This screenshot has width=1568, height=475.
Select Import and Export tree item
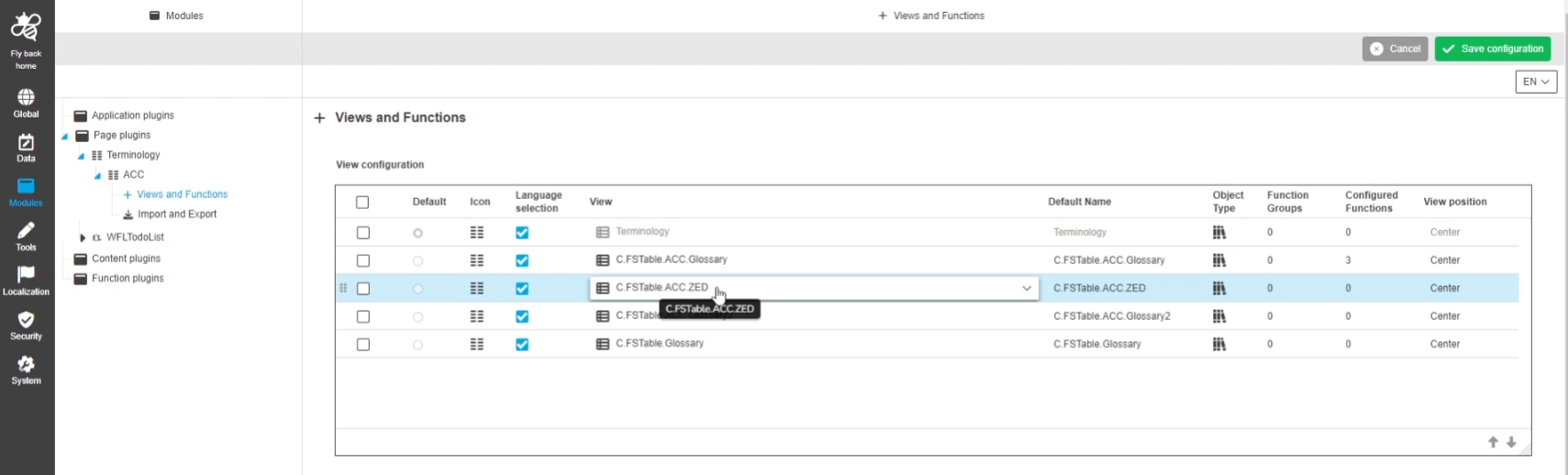click(x=177, y=215)
